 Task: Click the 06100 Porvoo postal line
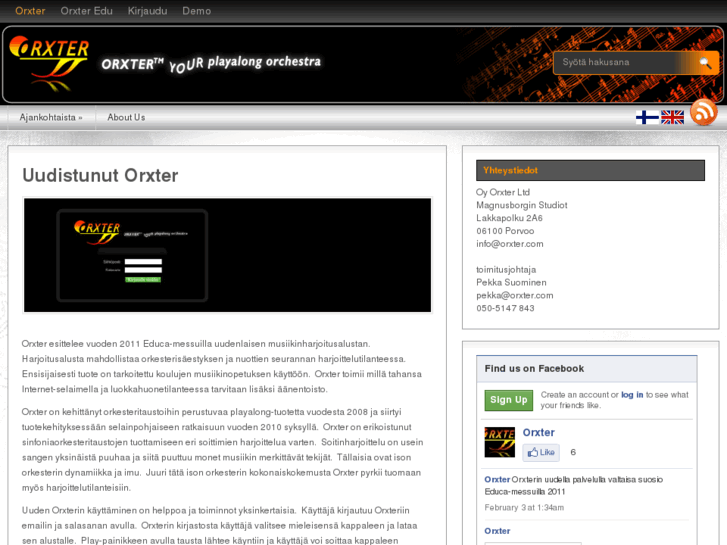[x=505, y=231]
